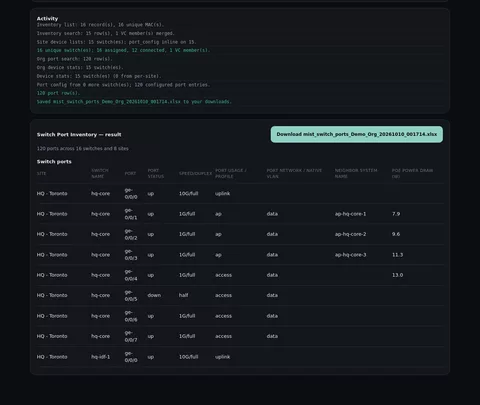Click 10G/full speed in hq-core ge-0/0/0 row
The width and height of the screenshot is (480, 405).
click(x=188, y=194)
